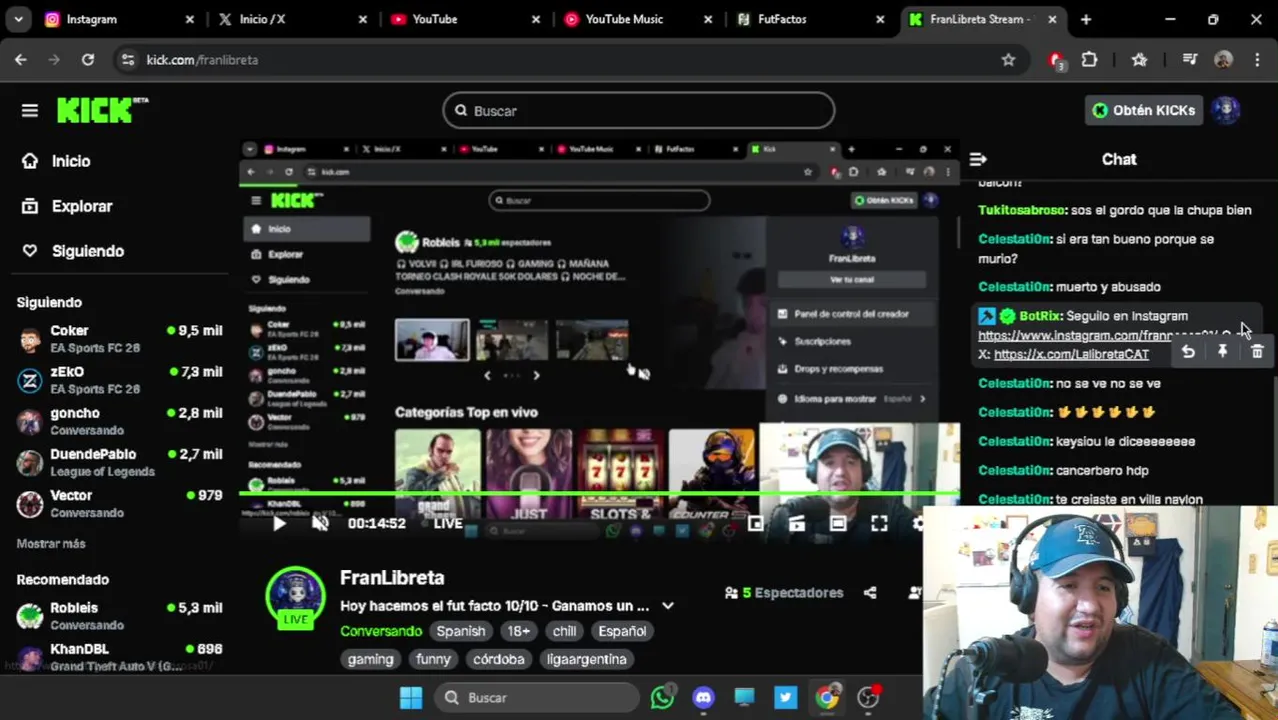Image resolution: width=1278 pixels, height=720 pixels.
Task: Click the KICK logo
Action: tap(102, 110)
